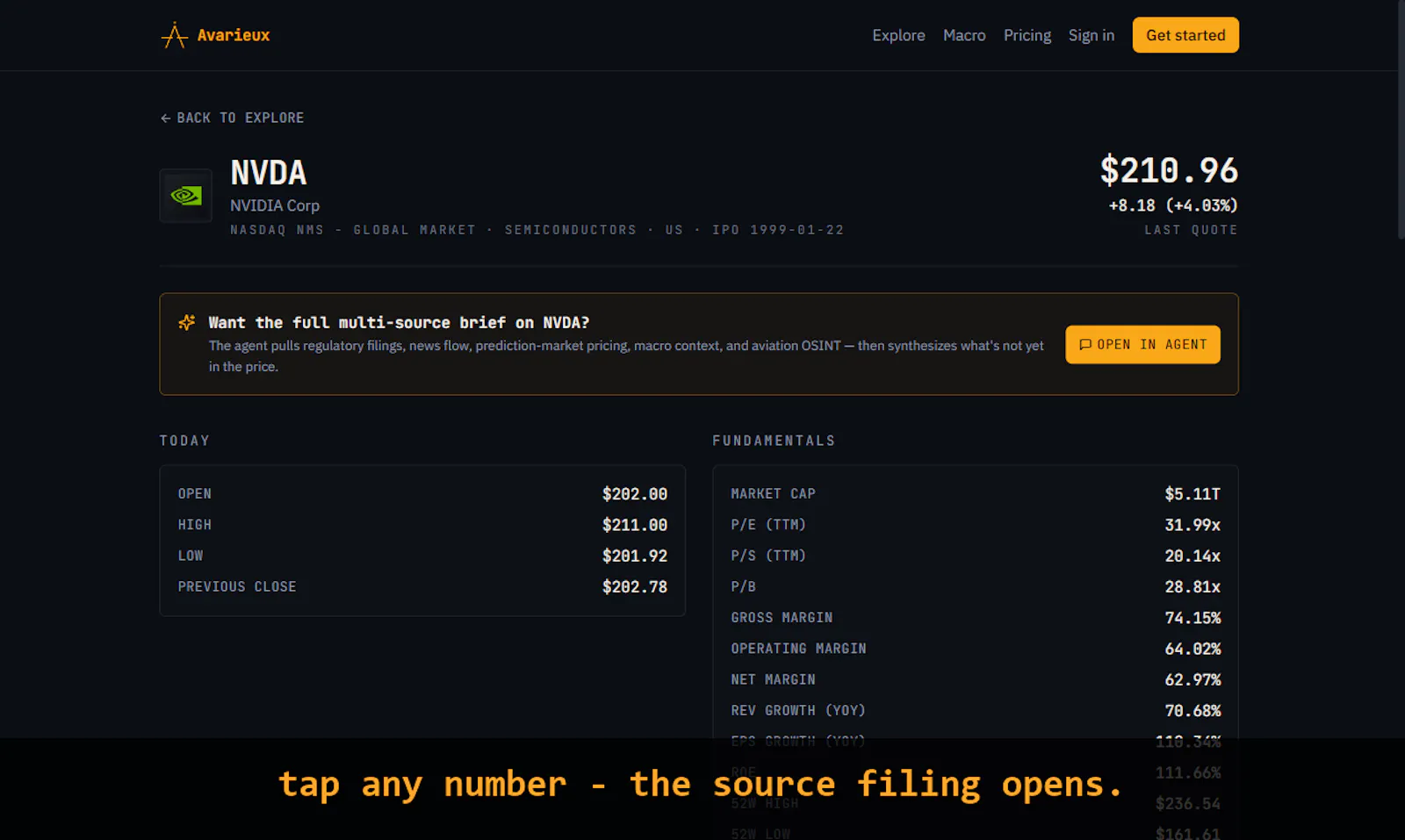1405x840 pixels.
Task: Click the NVIDIA company logo thumbnail
Action: pyautogui.click(x=185, y=196)
